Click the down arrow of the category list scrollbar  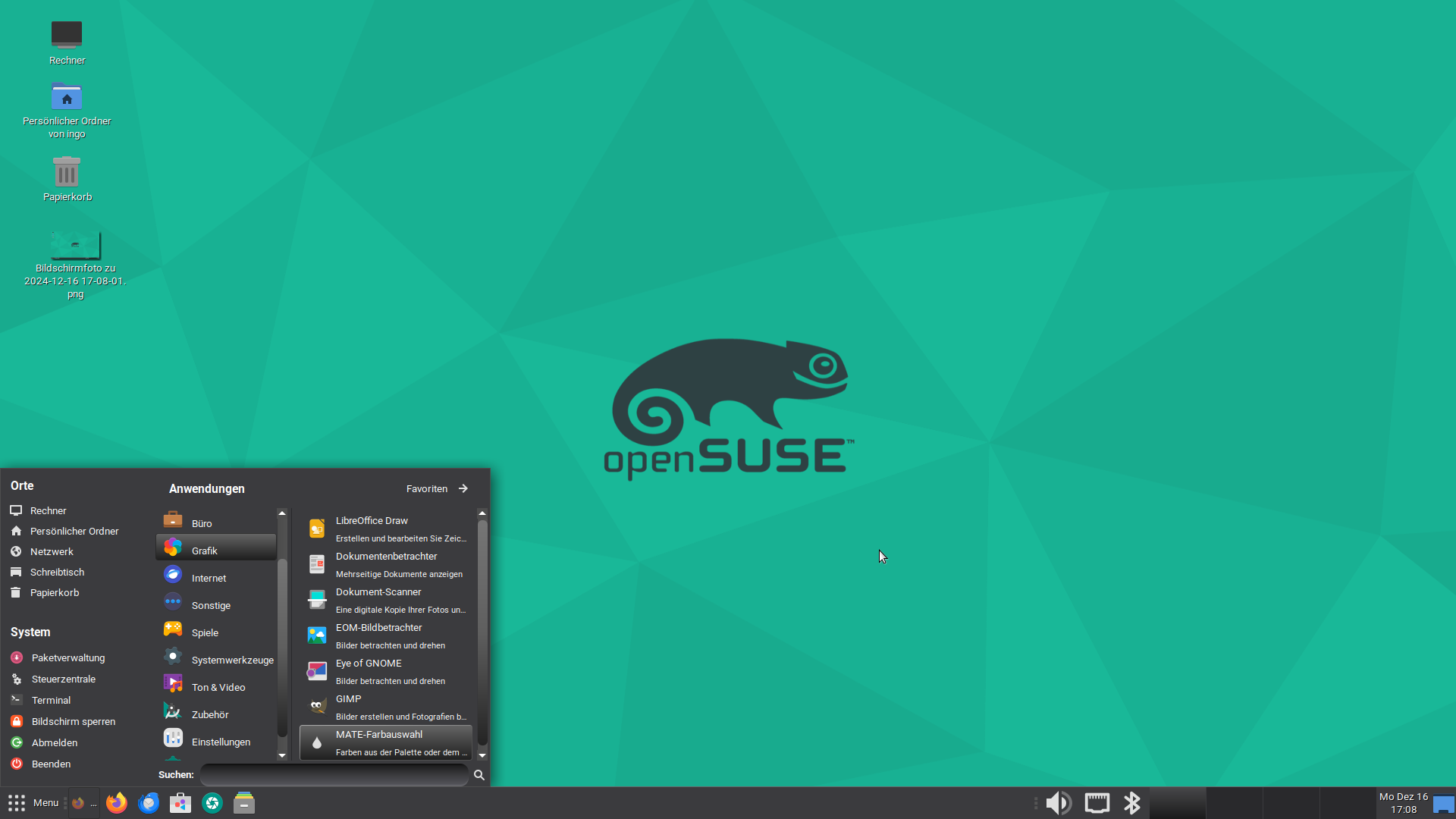click(282, 755)
